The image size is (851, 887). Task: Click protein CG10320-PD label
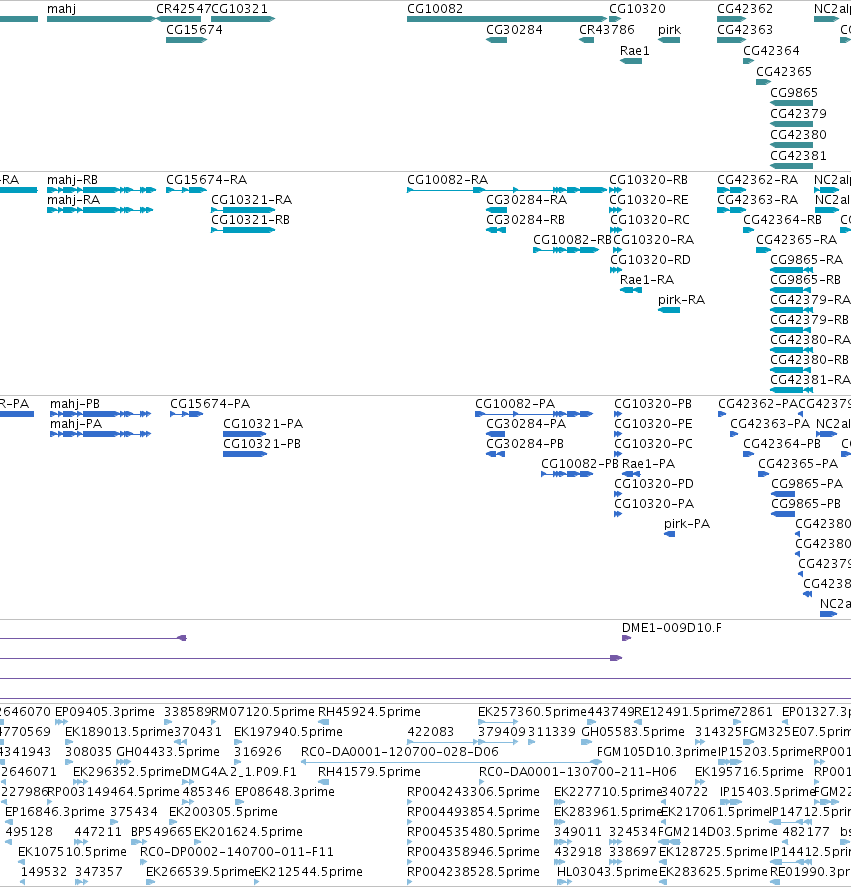pyautogui.click(x=654, y=484)
